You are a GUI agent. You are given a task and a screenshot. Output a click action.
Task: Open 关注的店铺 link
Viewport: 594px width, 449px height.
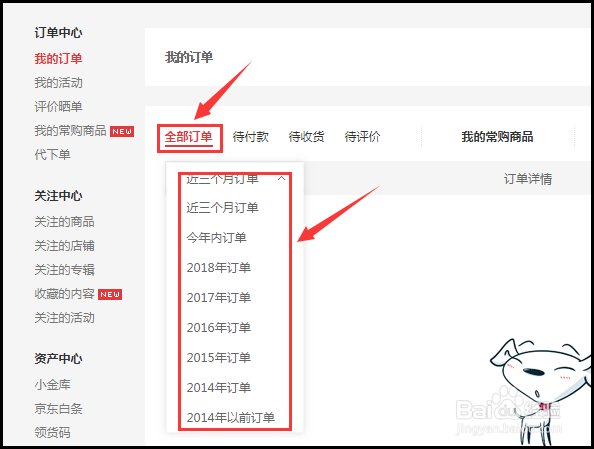[64, 246]
